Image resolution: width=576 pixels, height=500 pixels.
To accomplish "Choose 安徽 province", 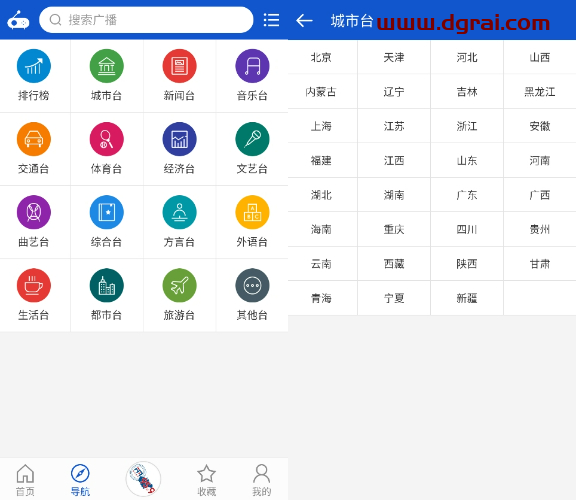I will (540, 126).
